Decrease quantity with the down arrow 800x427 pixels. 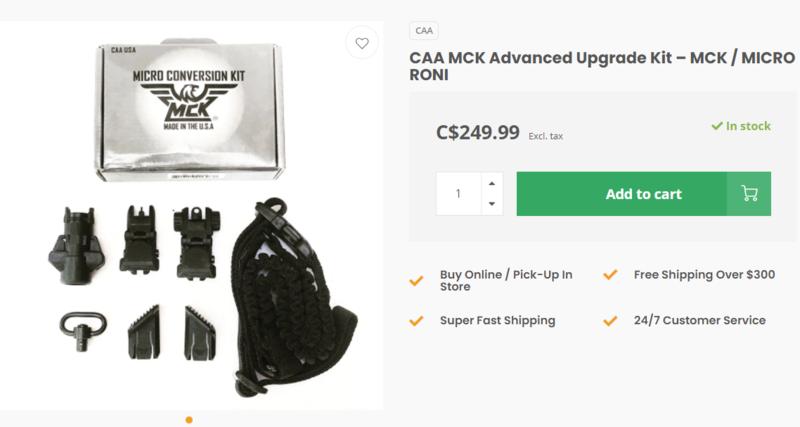(492, 204)
